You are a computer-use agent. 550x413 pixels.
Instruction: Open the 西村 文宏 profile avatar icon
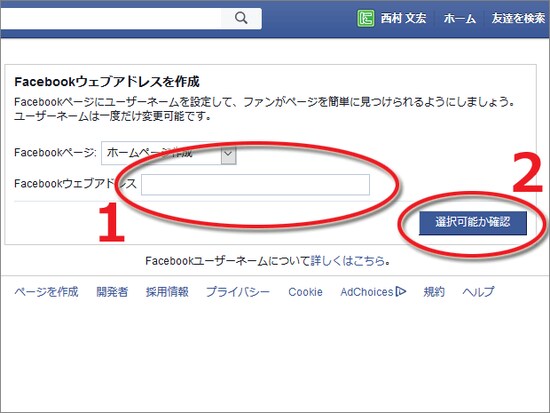click(365, 18)
